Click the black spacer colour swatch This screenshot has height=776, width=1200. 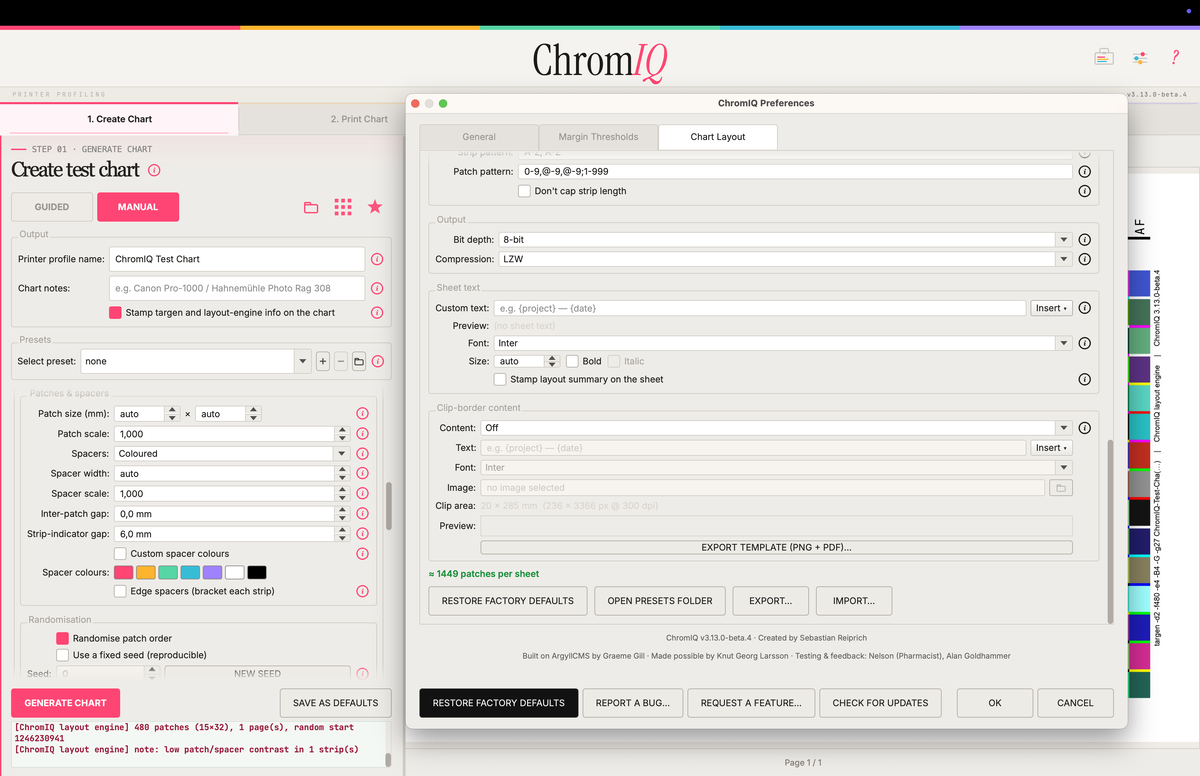pyautogui.click(x=257, y=573)
